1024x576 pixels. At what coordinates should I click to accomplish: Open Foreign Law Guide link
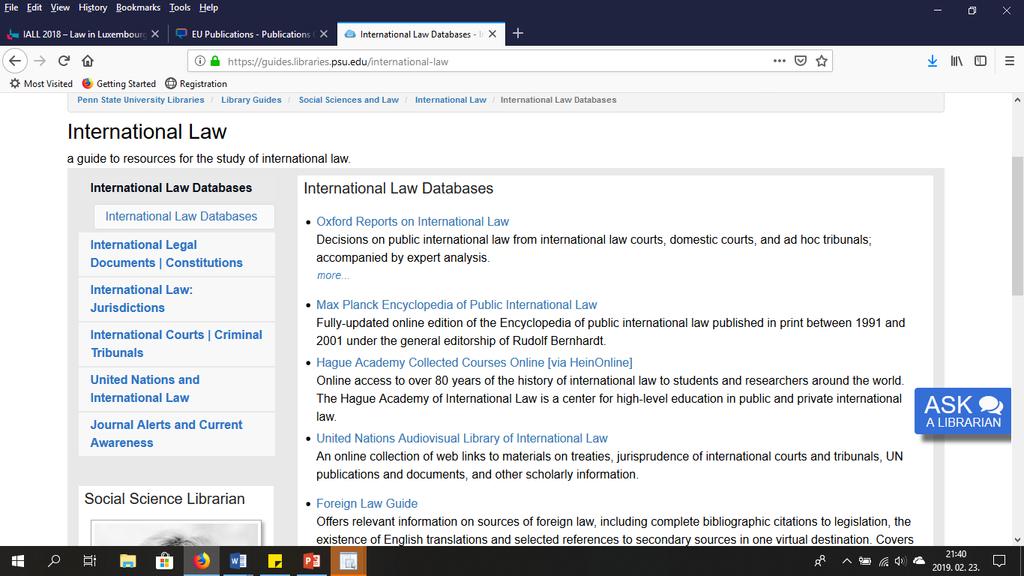coord(367,504)
